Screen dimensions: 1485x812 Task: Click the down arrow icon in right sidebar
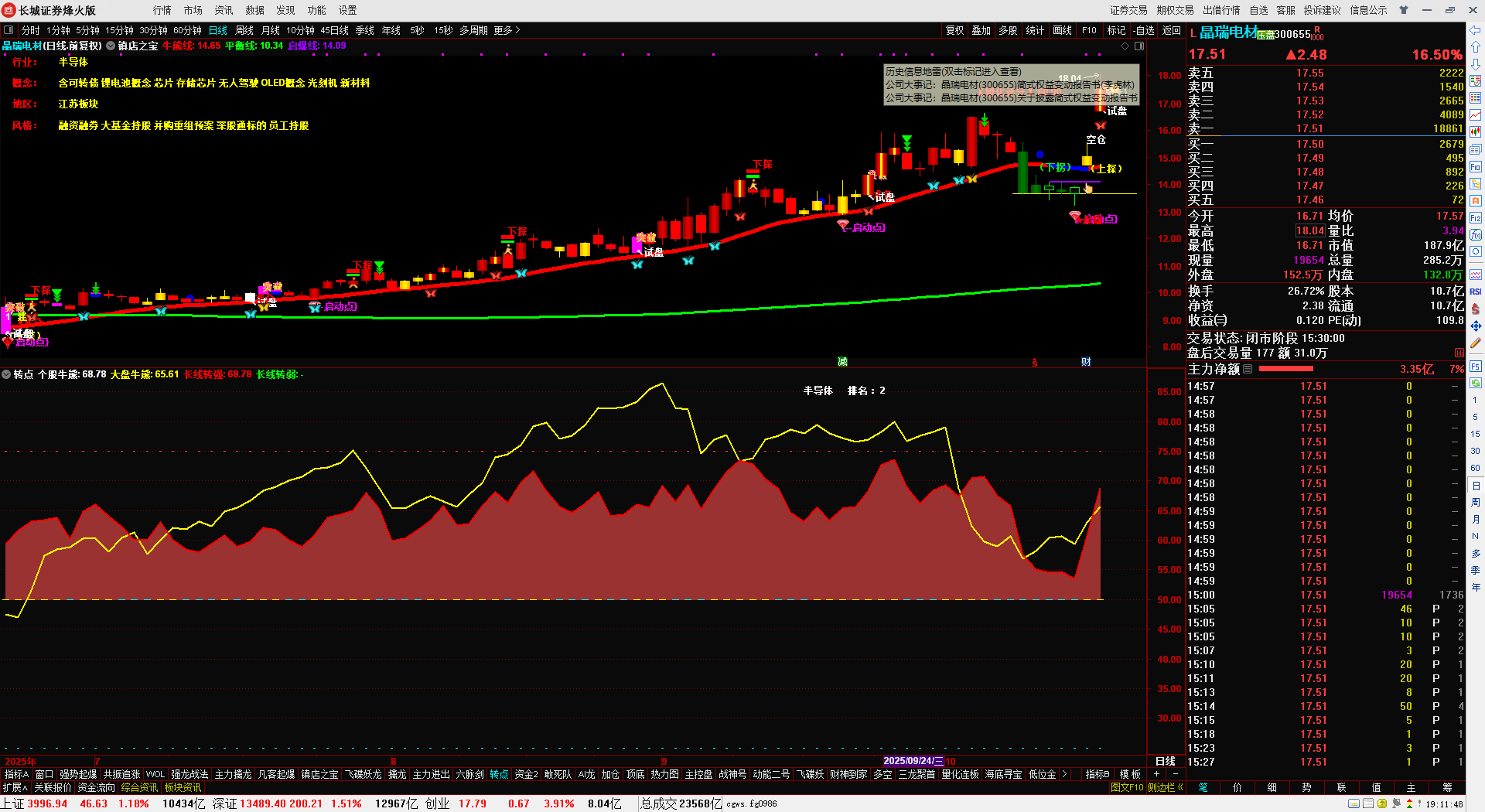tap(1476, 64)
